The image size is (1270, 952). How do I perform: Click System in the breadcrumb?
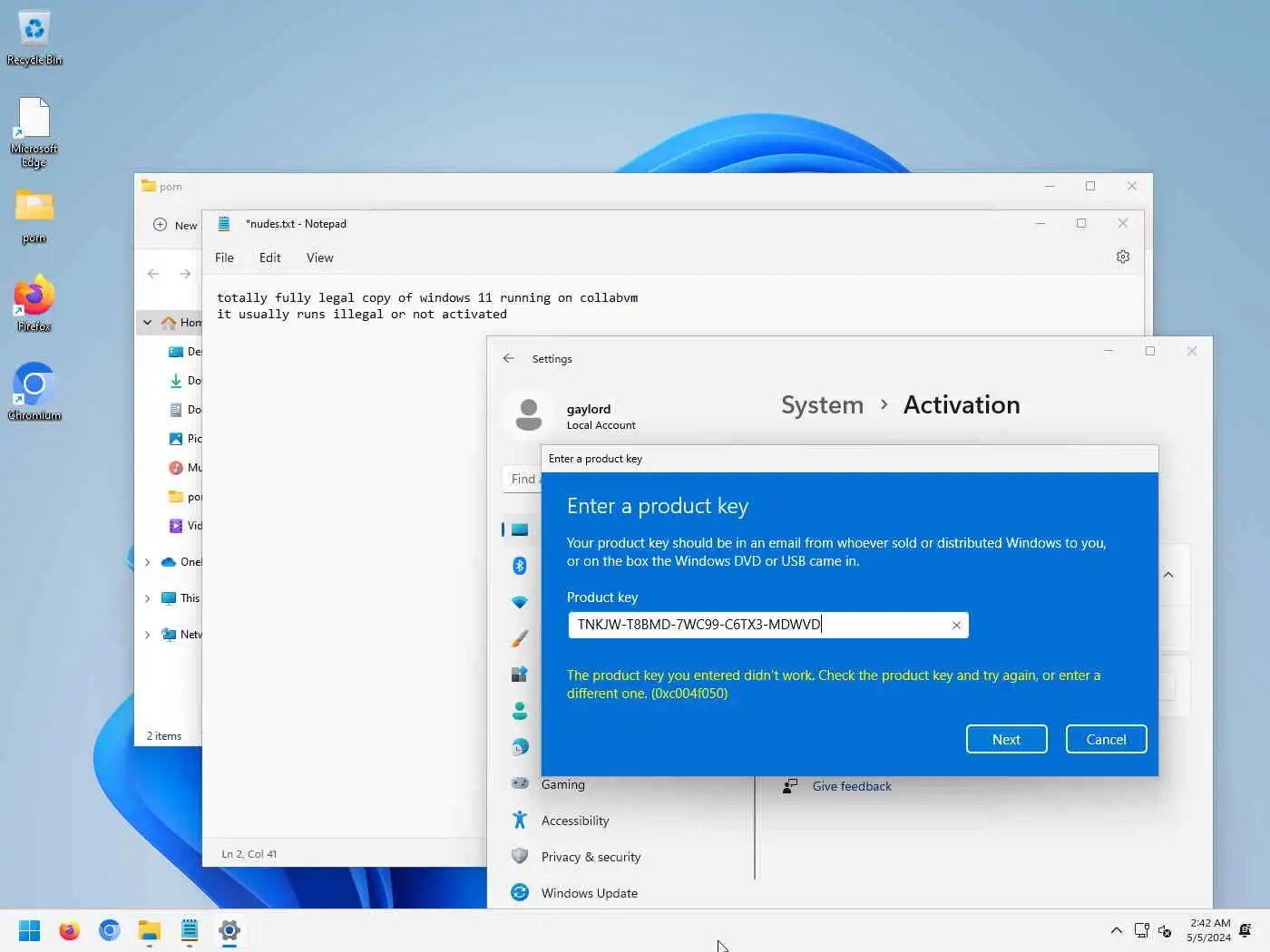(822, 404)
